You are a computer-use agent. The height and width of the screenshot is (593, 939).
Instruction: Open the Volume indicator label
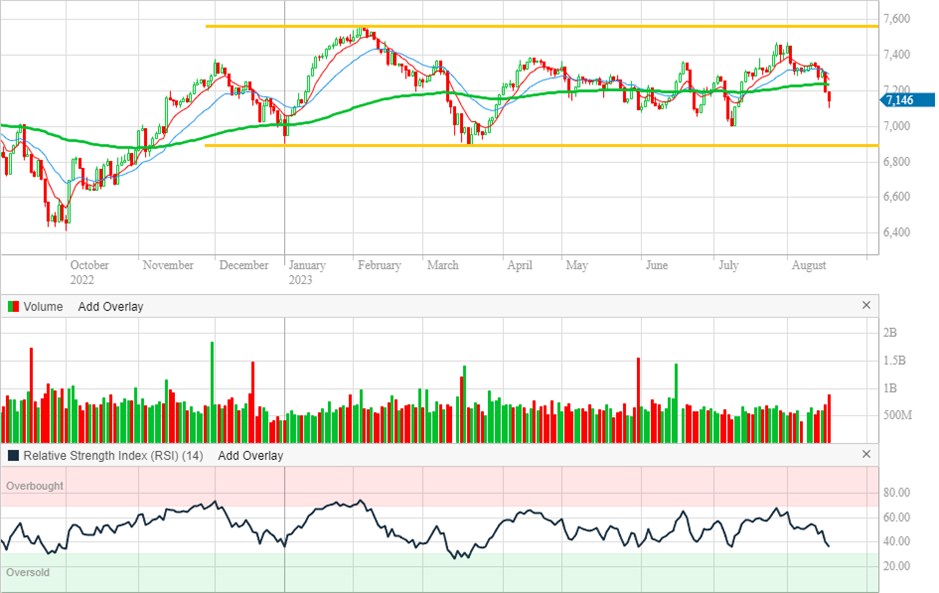(43, 307)
